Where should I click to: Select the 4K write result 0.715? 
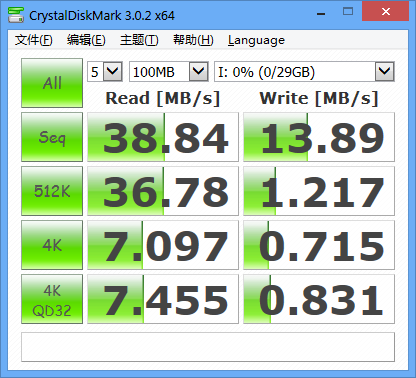(319, 245)
